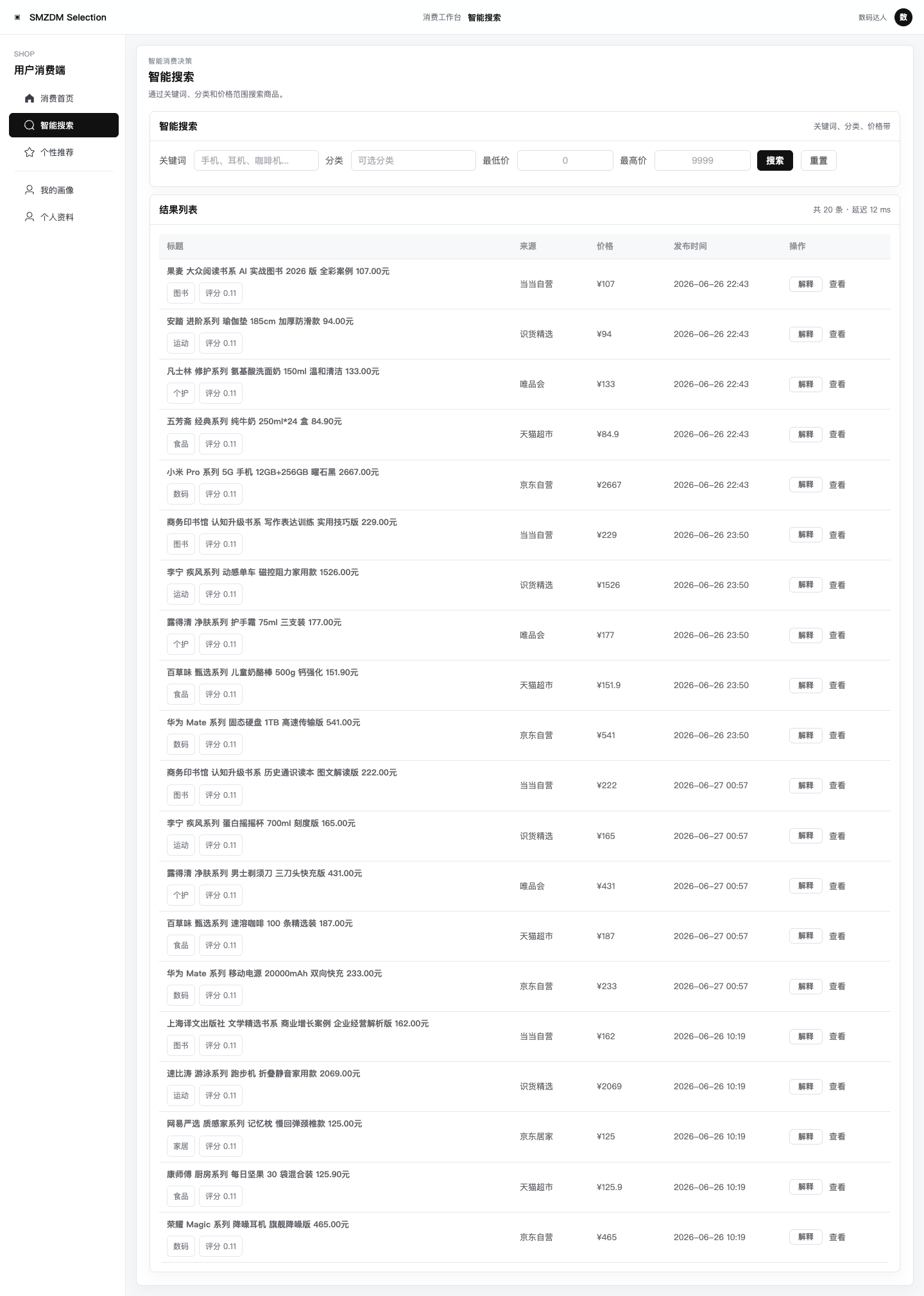Viewport: 924px width, 1296px height.
Task: Click 解释 for the 果麦 AI 实战图书 row
Action: [806, 284]
